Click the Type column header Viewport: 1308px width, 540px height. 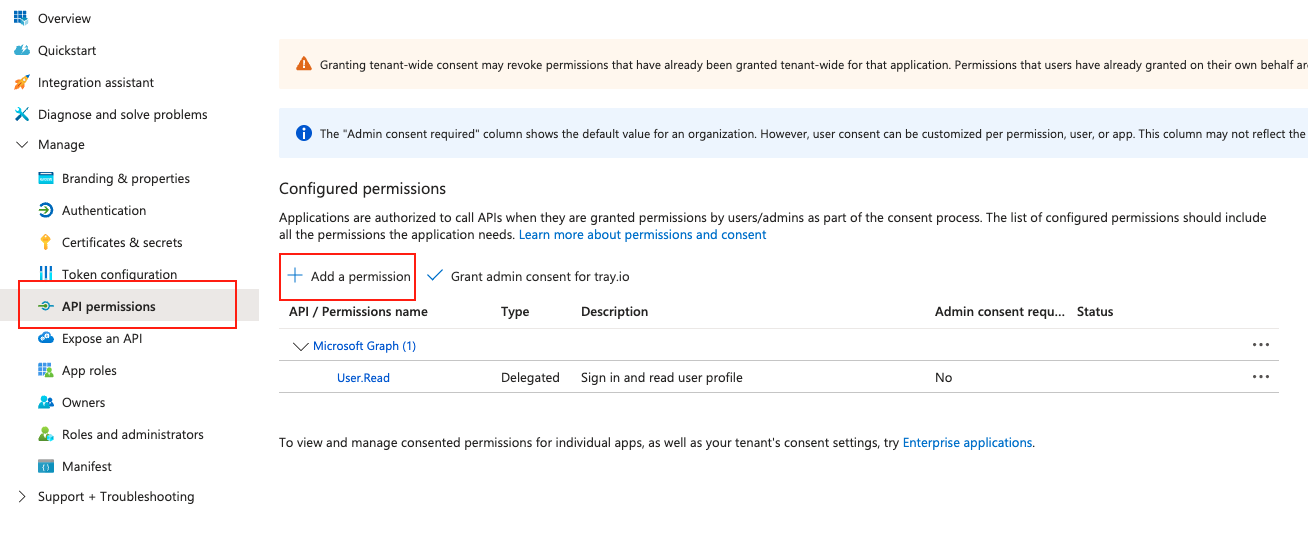pyautogui.click(x=515, y=312)
